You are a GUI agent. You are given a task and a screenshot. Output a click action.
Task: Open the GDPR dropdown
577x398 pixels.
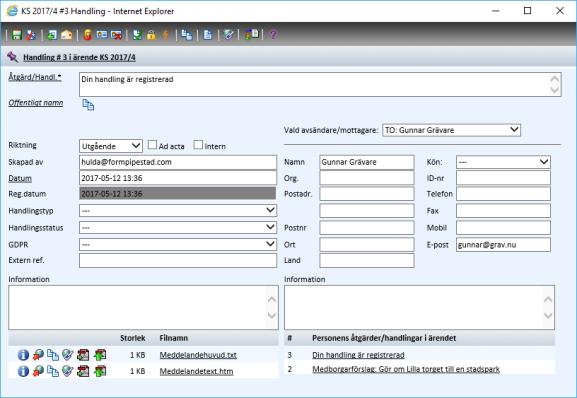click(178, 244)
